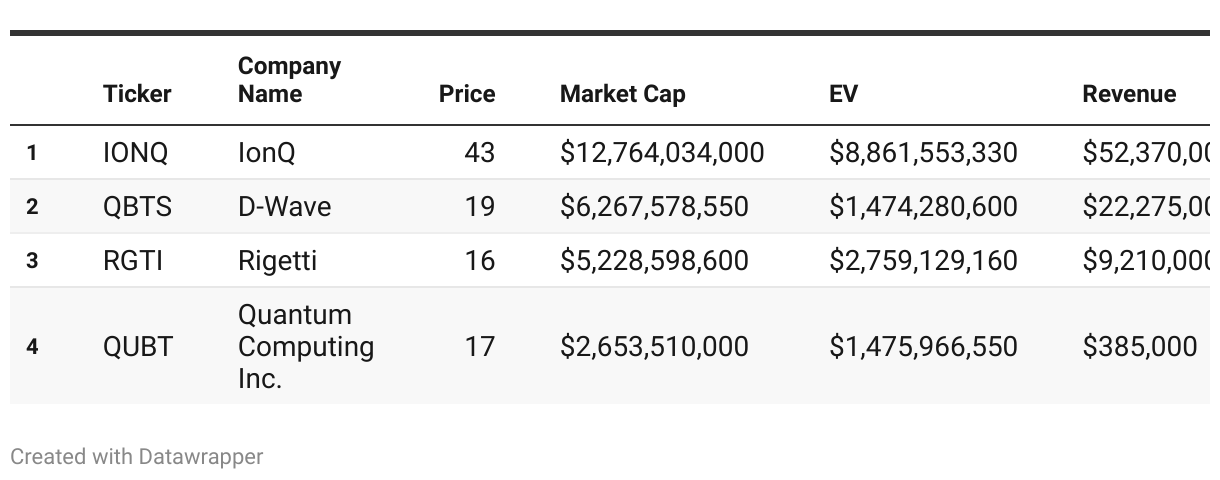Open the Created with Datawrapper link
Screen dimensions: 1220x480
tap(136, 457)
